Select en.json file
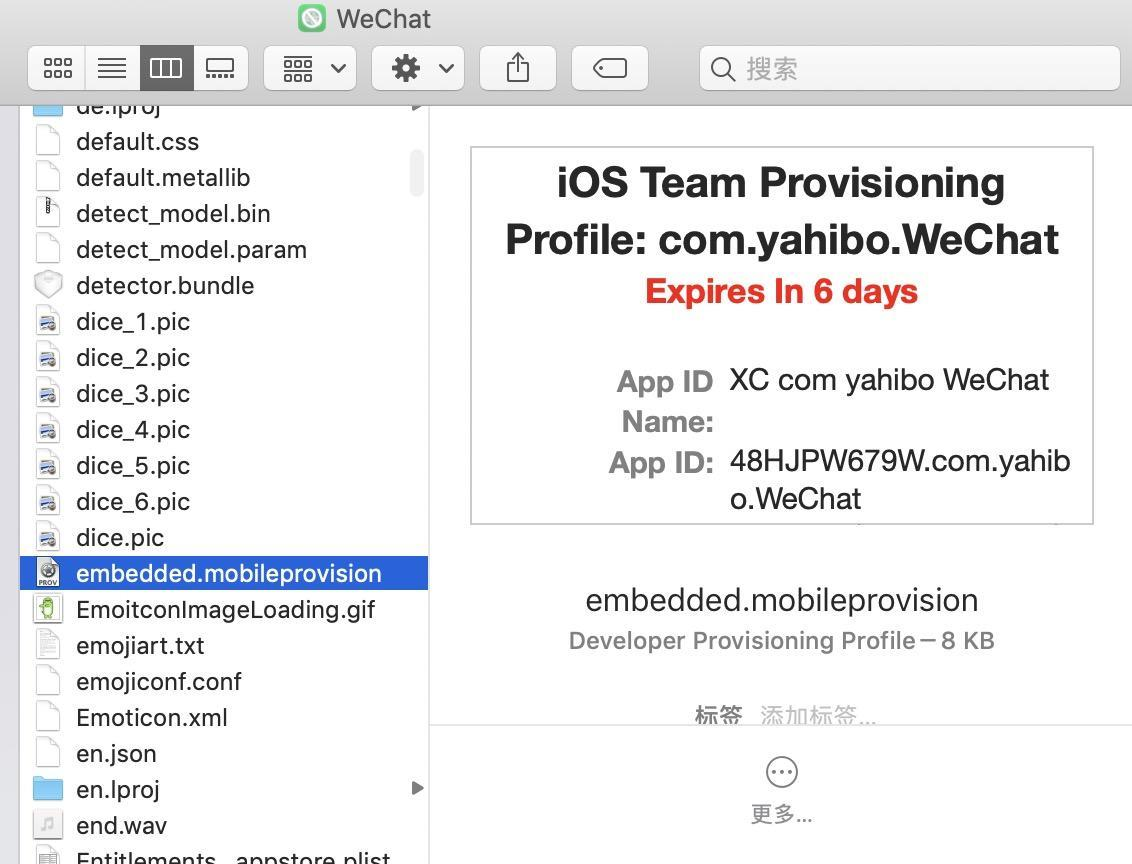 (x=224, y=754)
